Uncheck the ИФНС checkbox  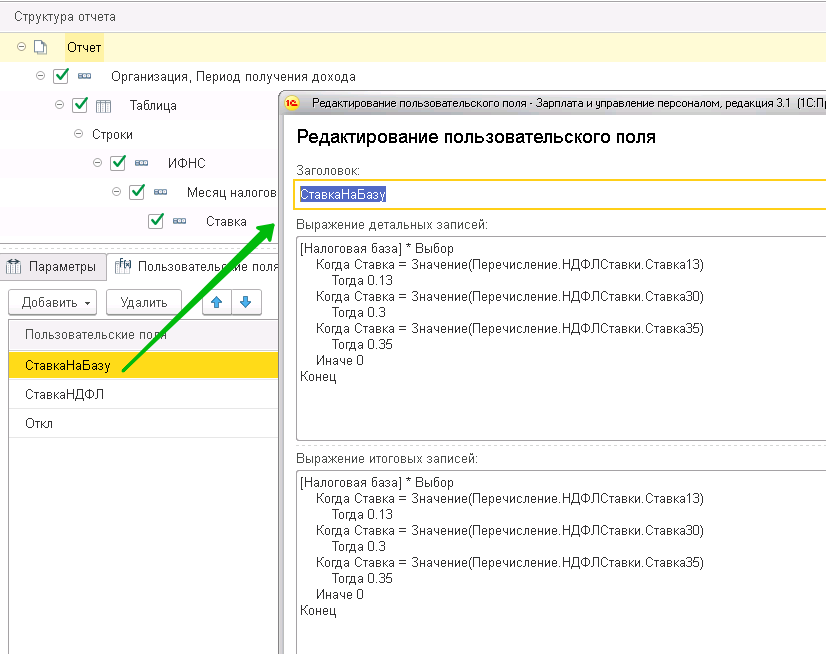(118, 163)
